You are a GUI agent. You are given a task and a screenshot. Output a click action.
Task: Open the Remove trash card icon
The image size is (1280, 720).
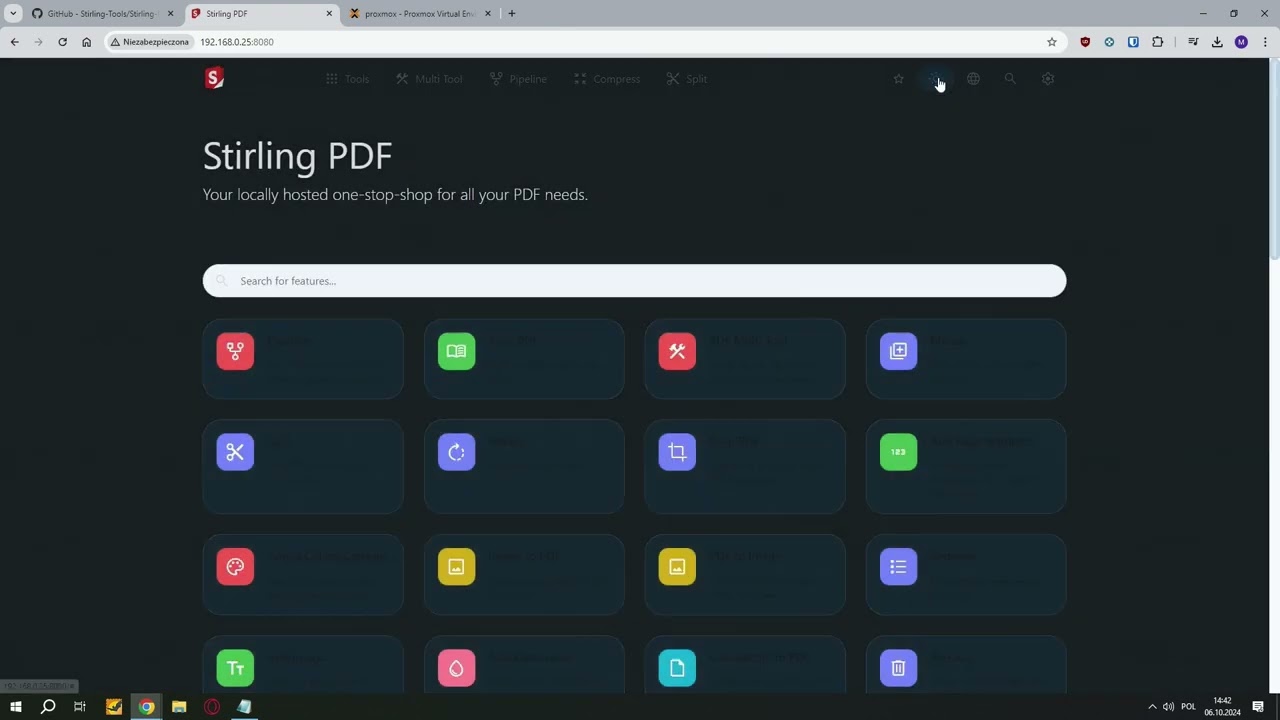click(898, 668)
